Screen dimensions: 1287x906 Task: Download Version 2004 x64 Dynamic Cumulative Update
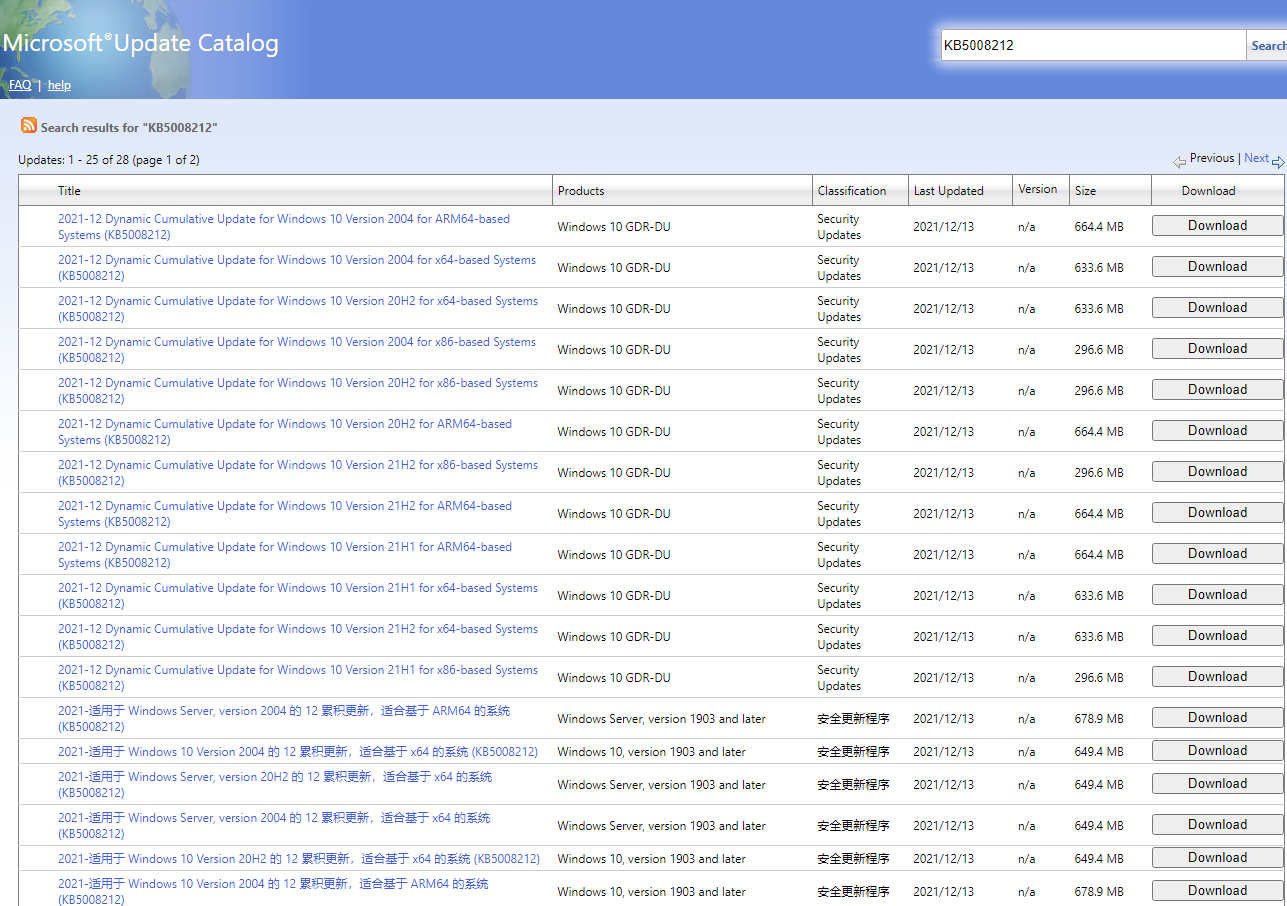[1217, 267]
